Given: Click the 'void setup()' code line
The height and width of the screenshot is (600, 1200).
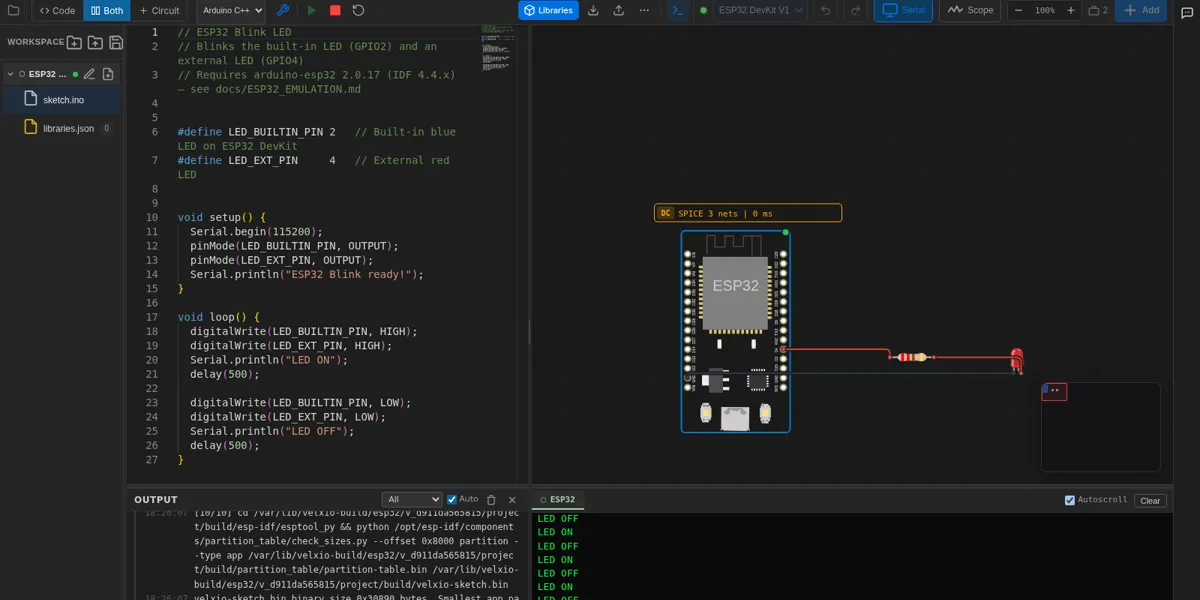Looking at the screenshot, I should click(x=222, y=217).
